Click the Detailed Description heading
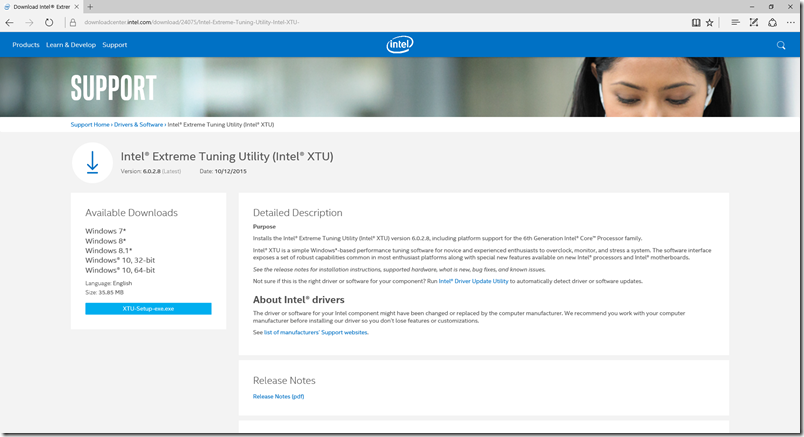 tap(297, 213)
